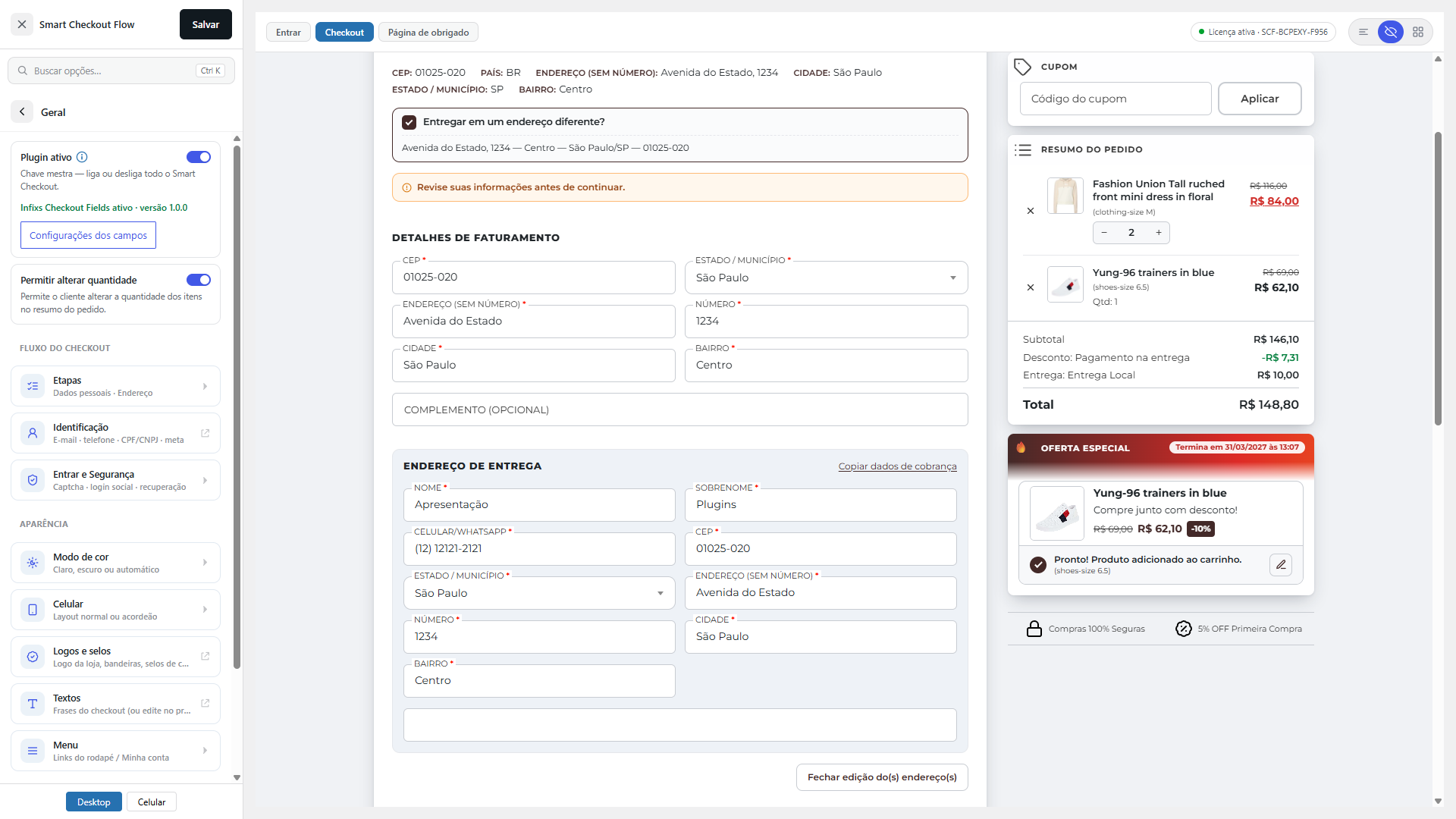Screen dimensions: 1456x819
Task: Switch preview to Celular
Action: (152, 802)
